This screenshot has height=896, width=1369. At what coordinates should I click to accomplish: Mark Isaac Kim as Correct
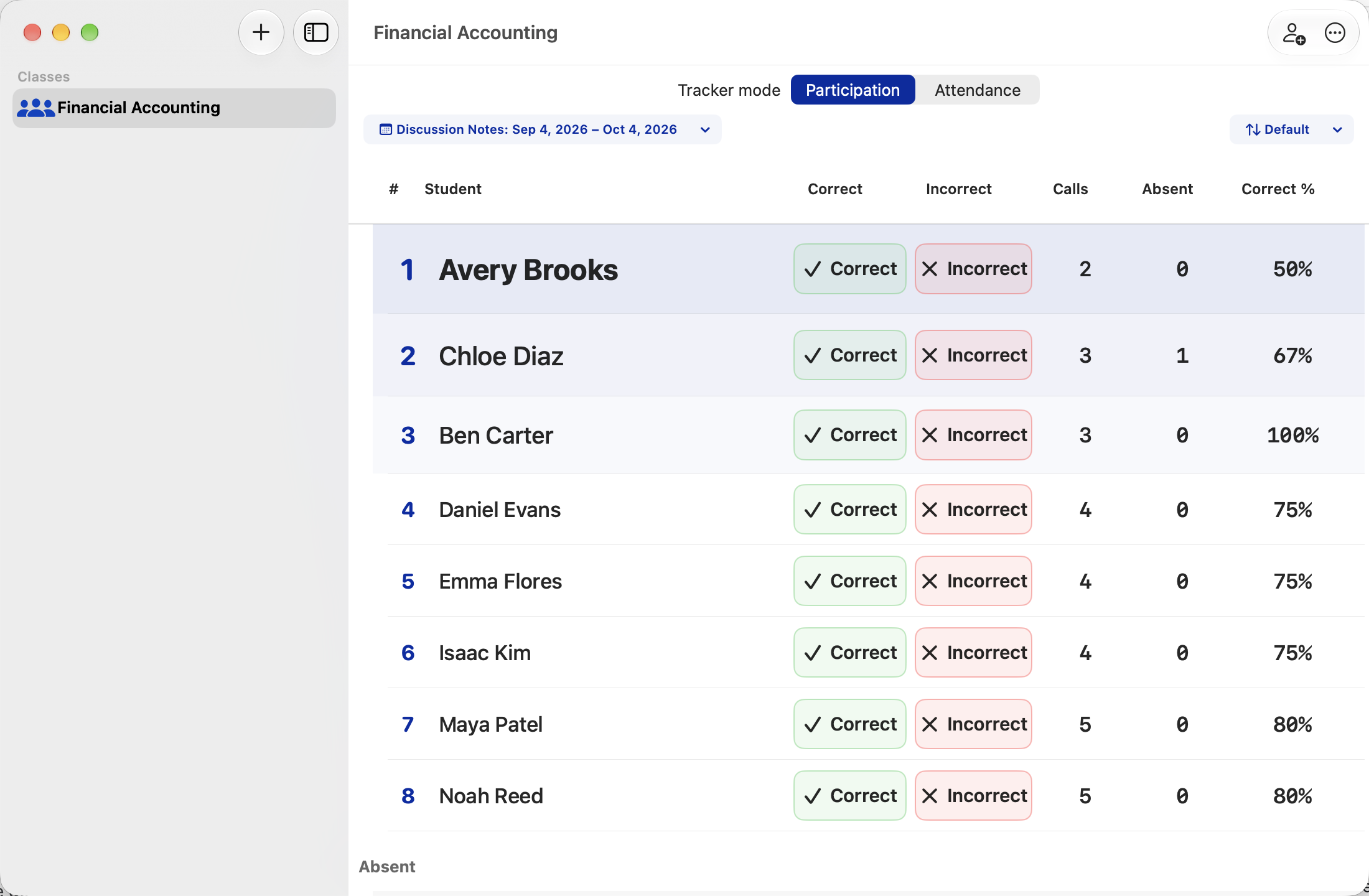tap(850, 653)
